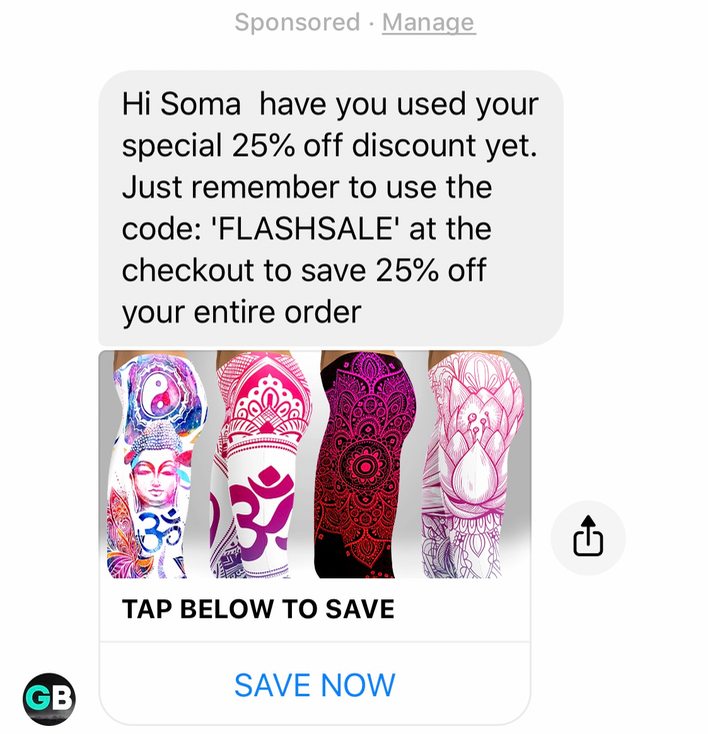Click the Buddha face illustration
Image resolution: width=708 pixels, height=734 pixels.
pos(155,482)
